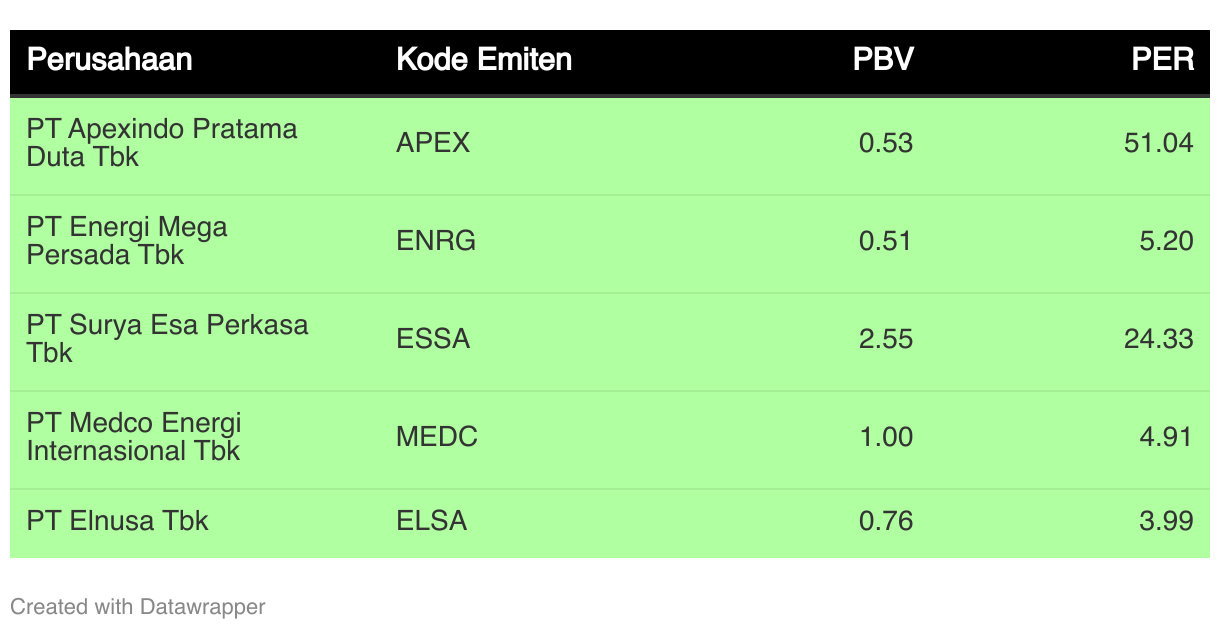Click PT Apexindo Pratama Duta Tbk cell

click(x=162, y=143)
